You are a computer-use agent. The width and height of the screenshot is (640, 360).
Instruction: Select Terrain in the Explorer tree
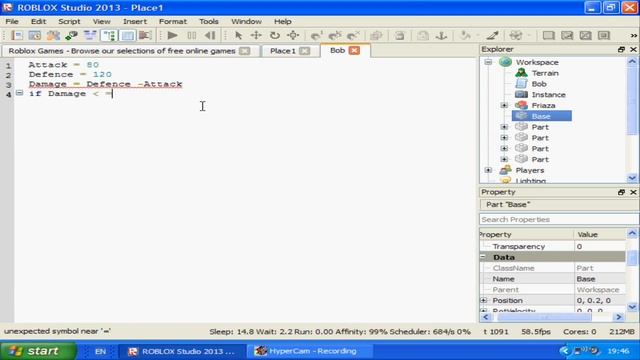click(544, 73)
